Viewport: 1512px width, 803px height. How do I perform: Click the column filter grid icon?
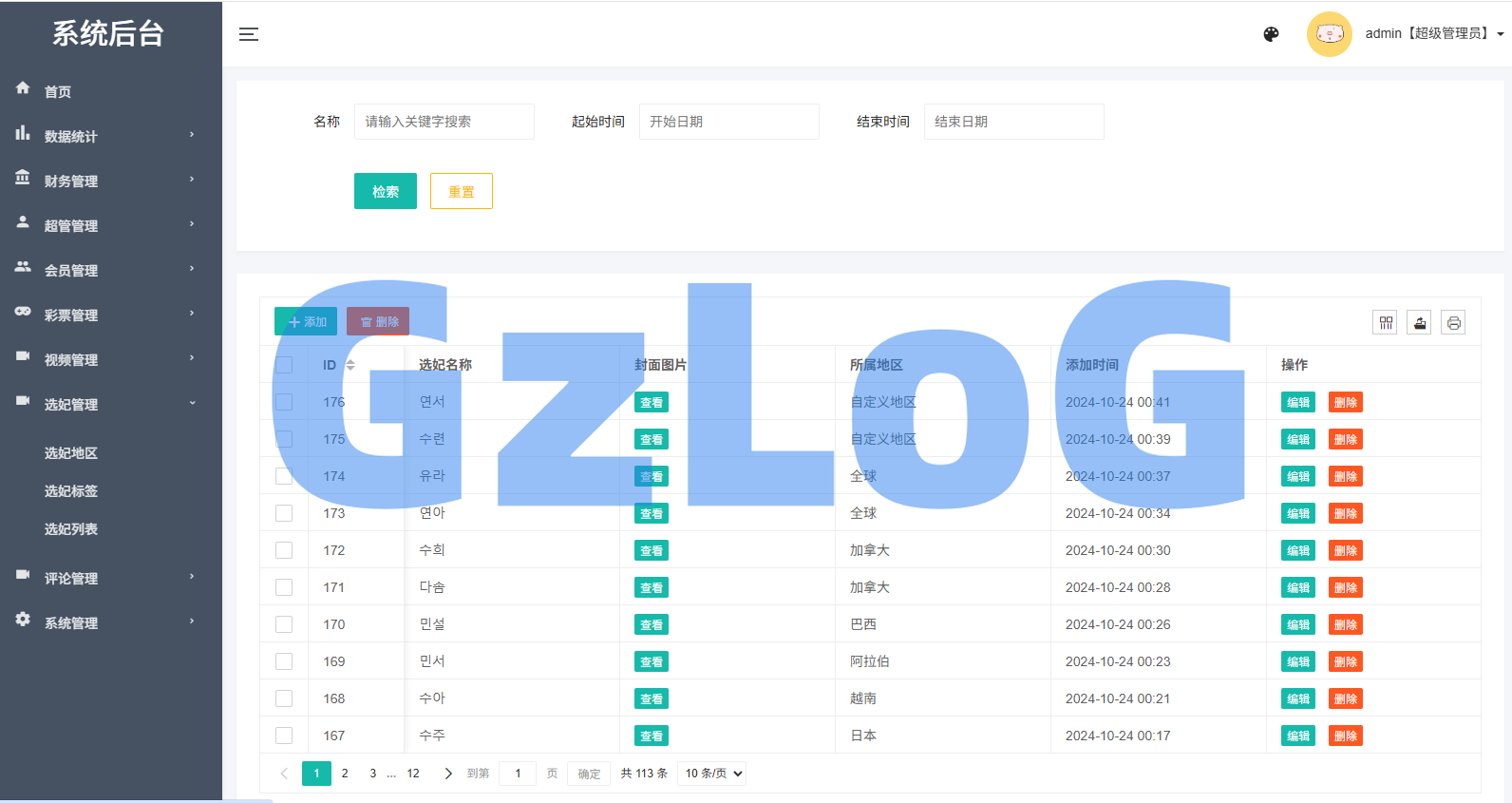1386,323
